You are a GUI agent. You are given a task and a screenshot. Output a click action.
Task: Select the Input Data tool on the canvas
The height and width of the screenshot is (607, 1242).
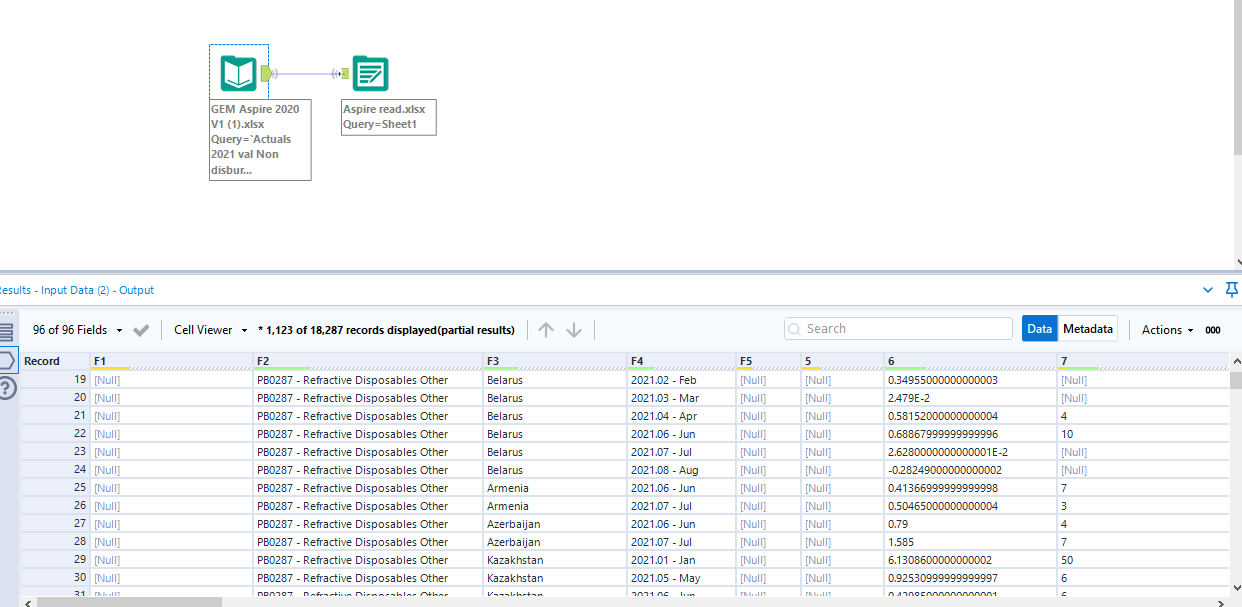tap(238, 73)
